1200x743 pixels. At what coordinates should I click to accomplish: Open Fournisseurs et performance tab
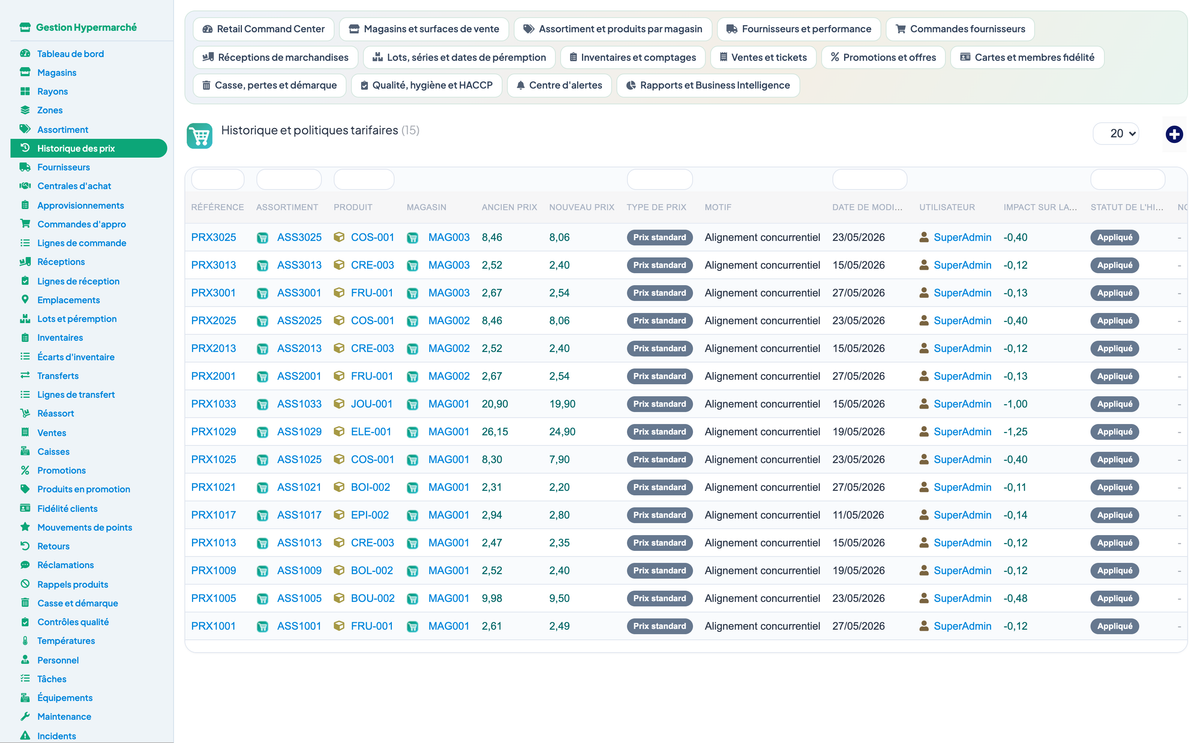tap(799, 29)
